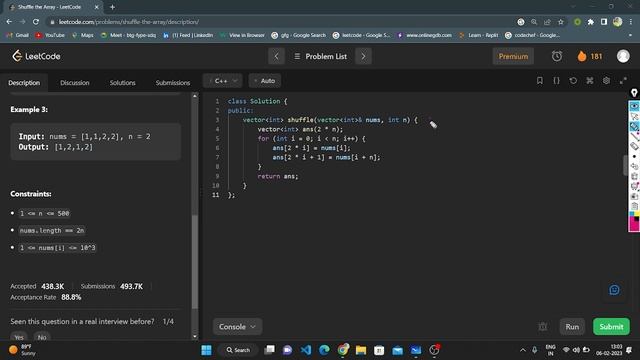The width and height of the screenshot is (640, 360).
Task: Click the 'return ans;' code line
Action: [278, 176]
